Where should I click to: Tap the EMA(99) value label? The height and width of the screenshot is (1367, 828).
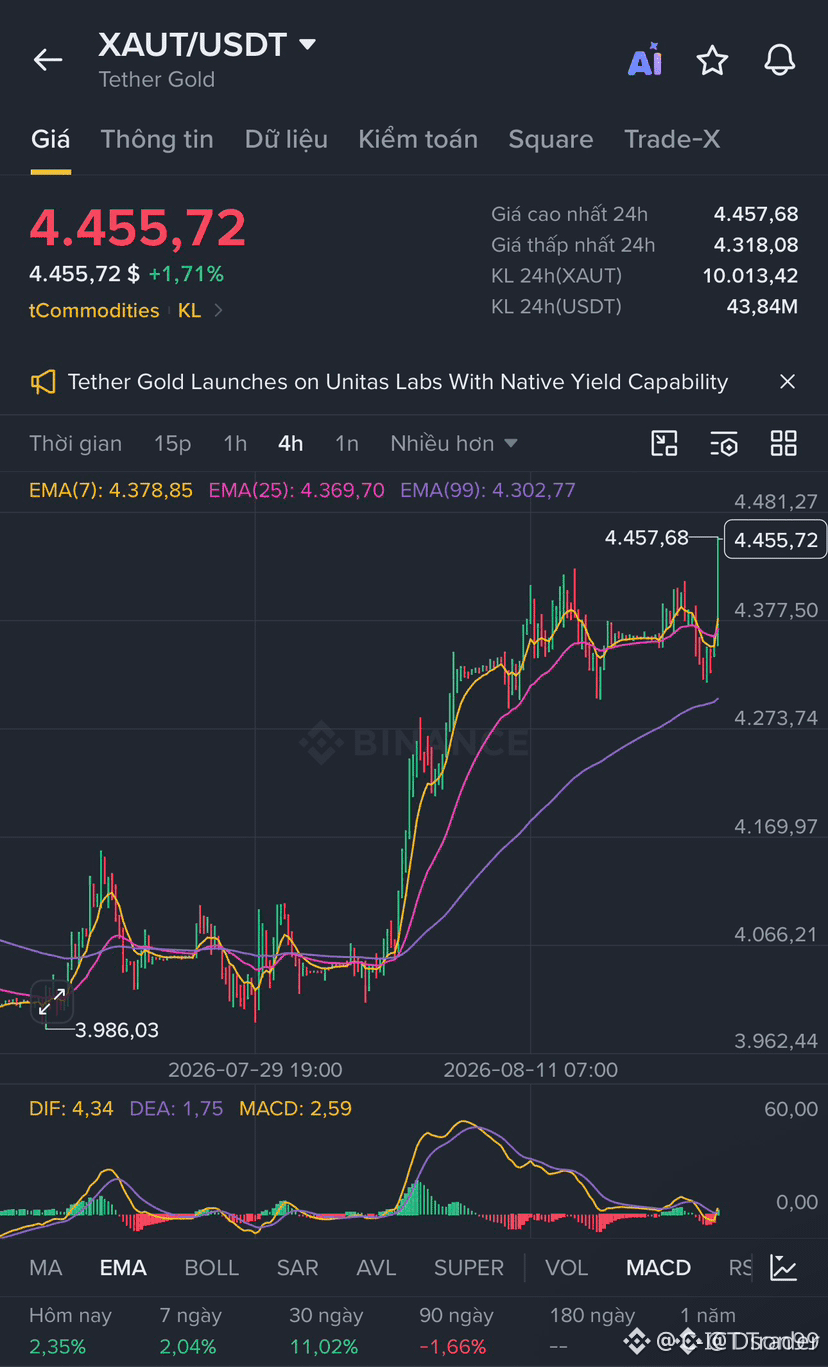[x=488, y=490]
